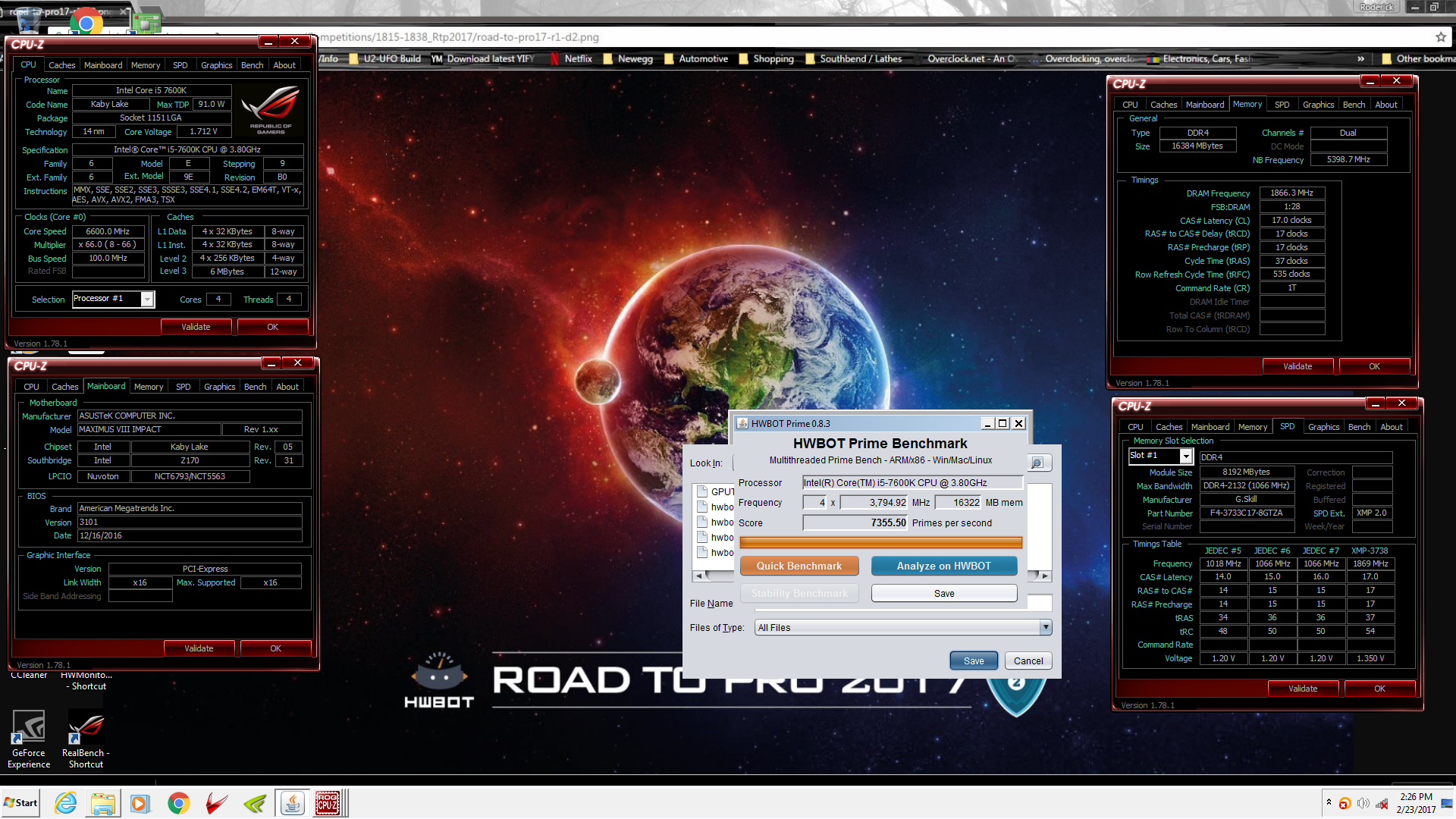Expand the bookmarks bar overflow chevron

pyautogui.click(x=1361, y=58)
